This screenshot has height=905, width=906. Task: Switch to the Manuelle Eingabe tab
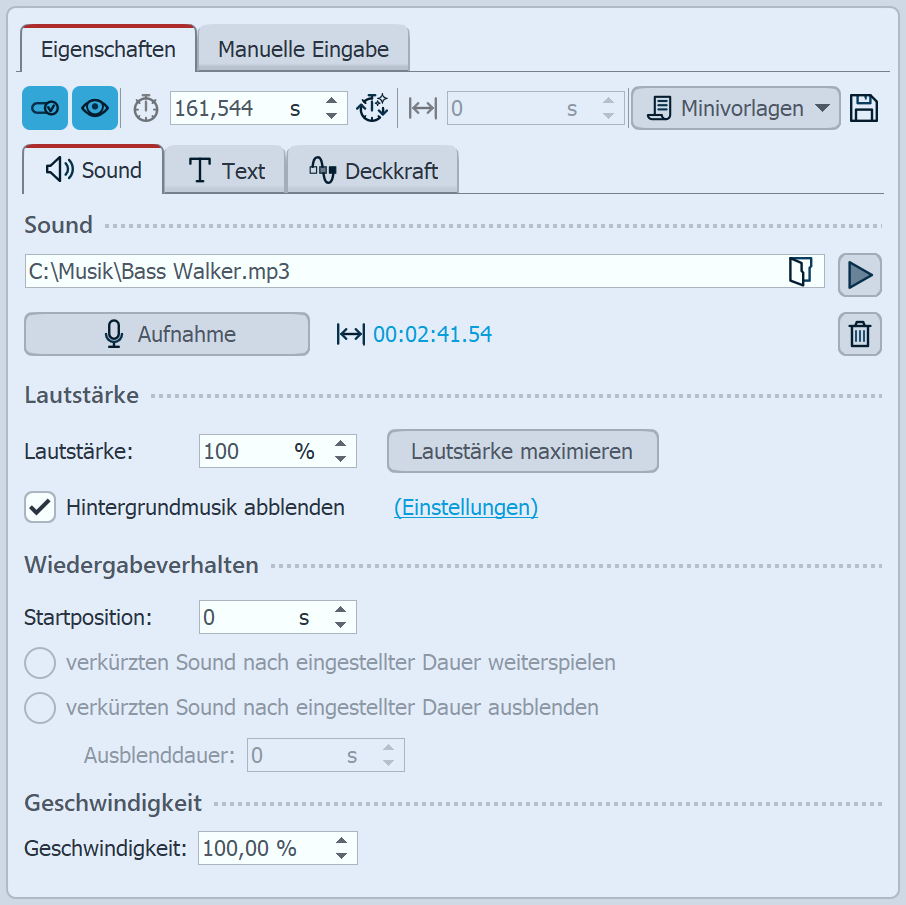[302, 47]
